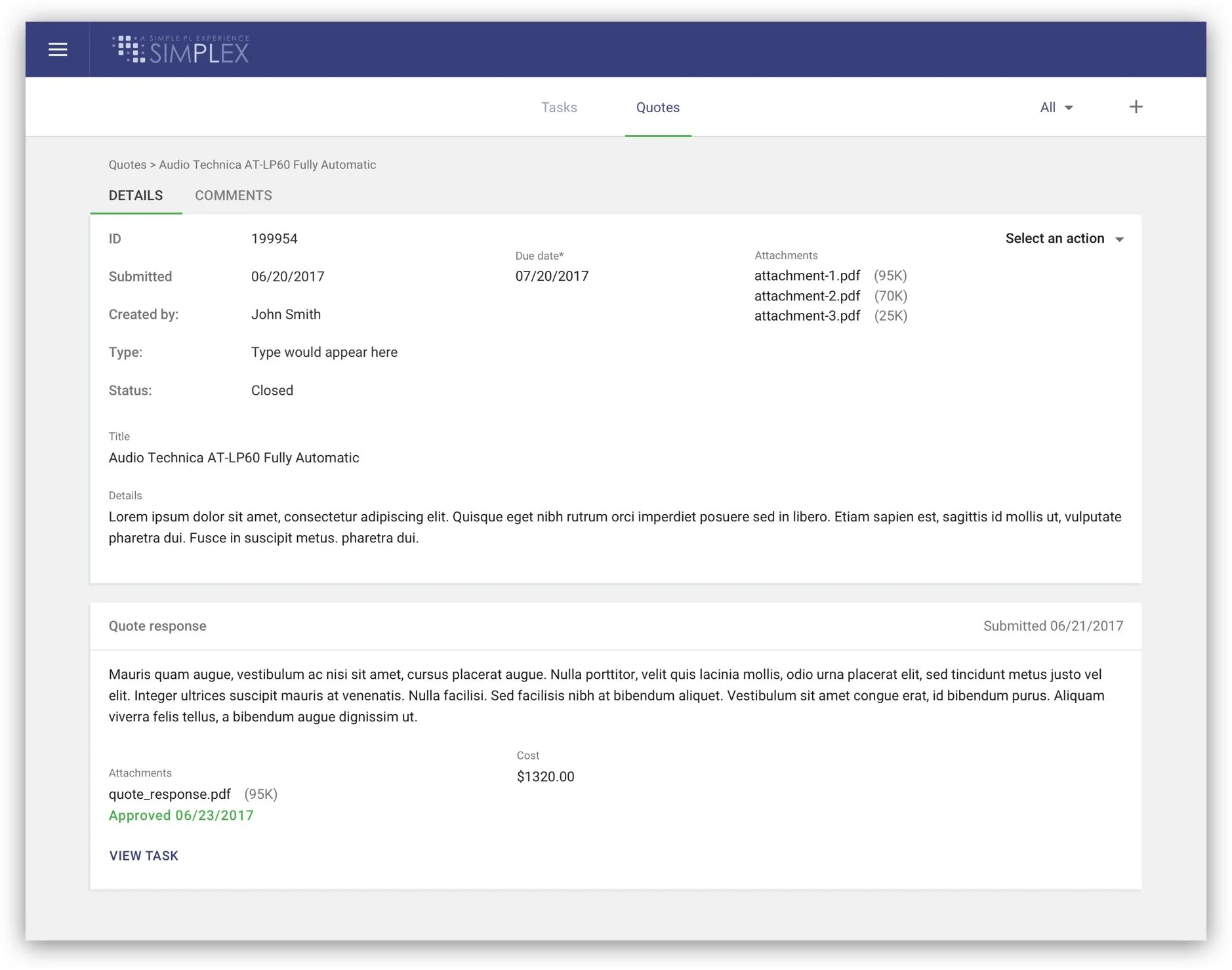The height and width of the screenshot is (970, 1232).
Task: Click 'Type would appear here' value
Action: click(x=324, y=352)
